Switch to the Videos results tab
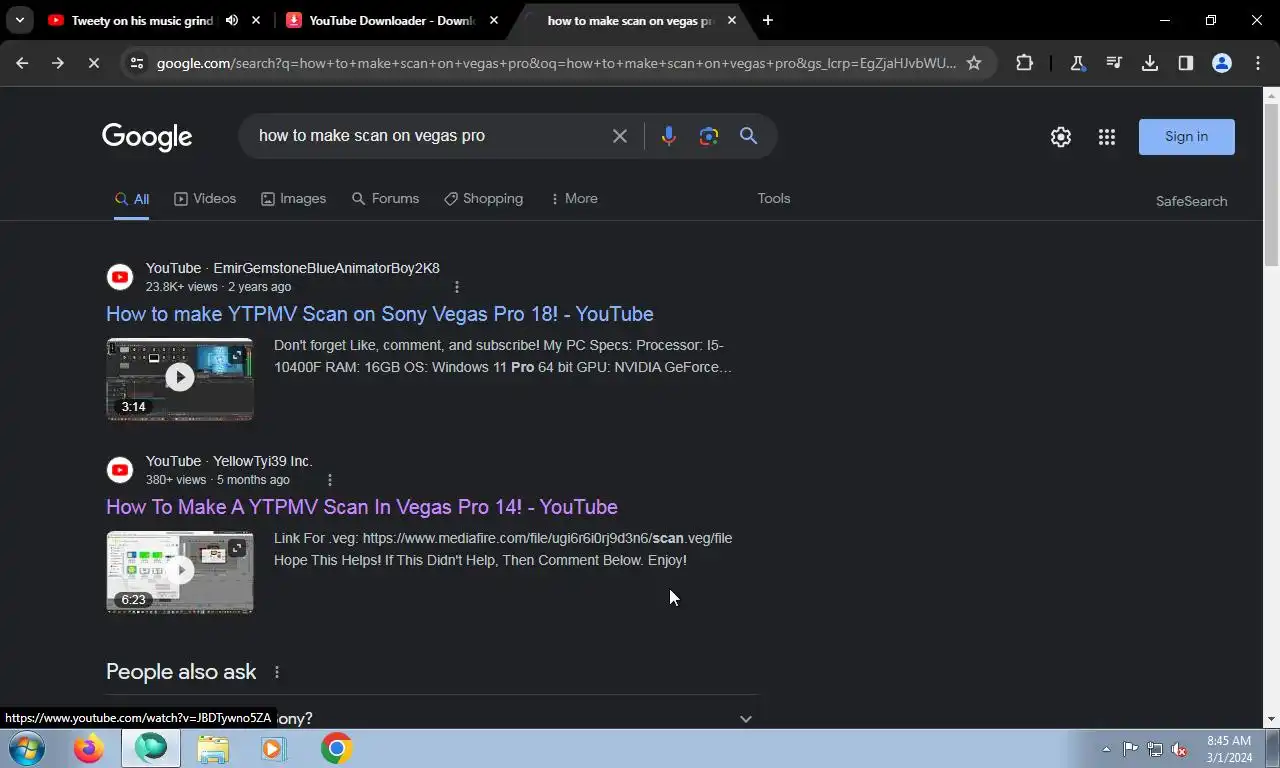Screen dimensions: 1280x768 pos(205,199)
